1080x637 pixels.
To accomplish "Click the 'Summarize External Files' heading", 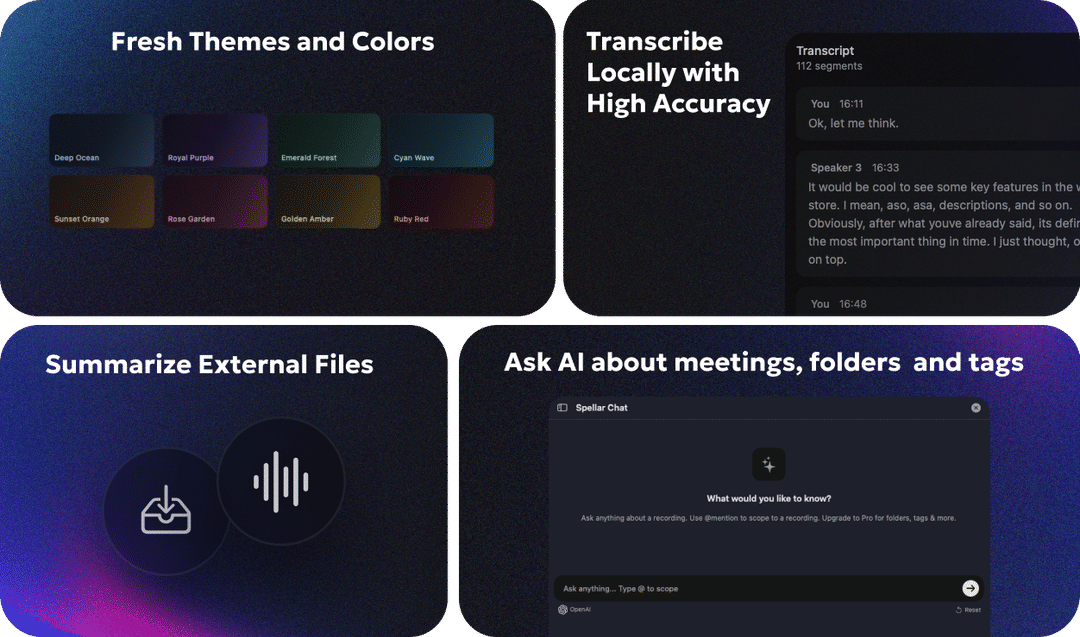I will [209, 364].
